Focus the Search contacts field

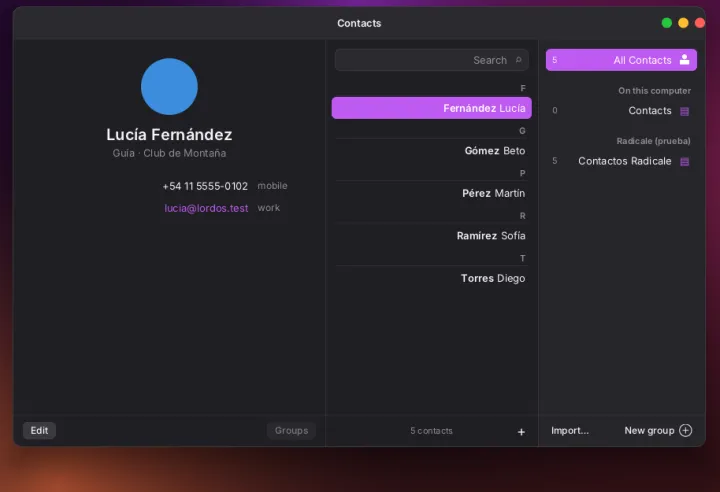(432, 60)
